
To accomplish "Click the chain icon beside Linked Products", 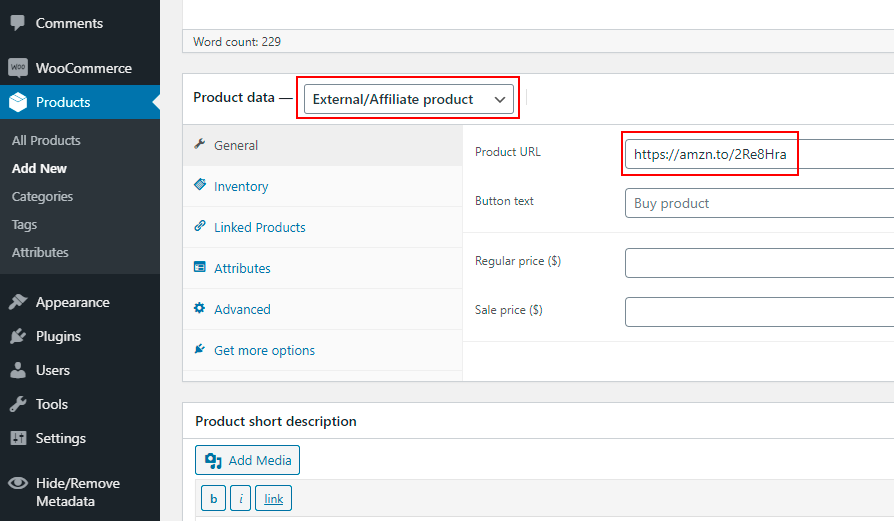I will pyautogui.click(x=200, y=226).
